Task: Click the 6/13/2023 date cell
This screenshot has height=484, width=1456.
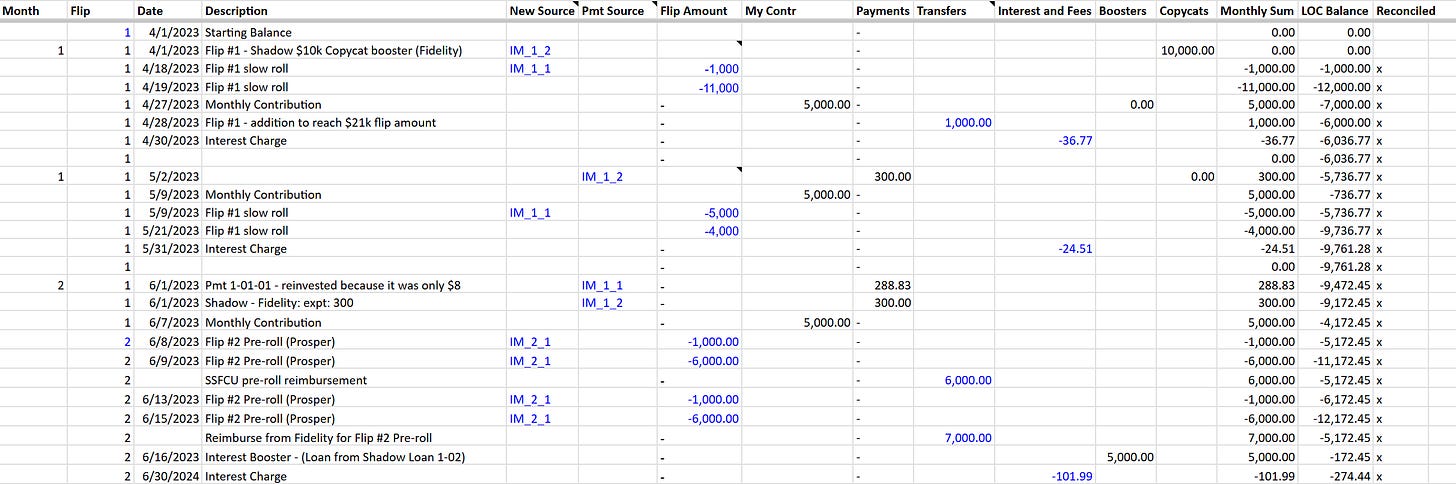Action: point(168,399)
